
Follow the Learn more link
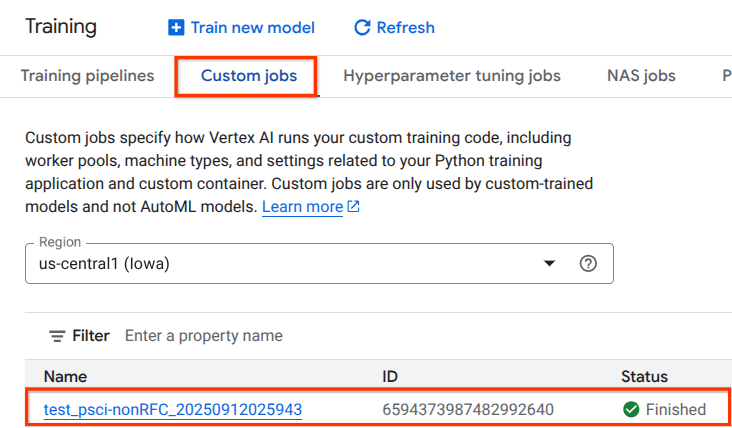[x=302, y=207]
